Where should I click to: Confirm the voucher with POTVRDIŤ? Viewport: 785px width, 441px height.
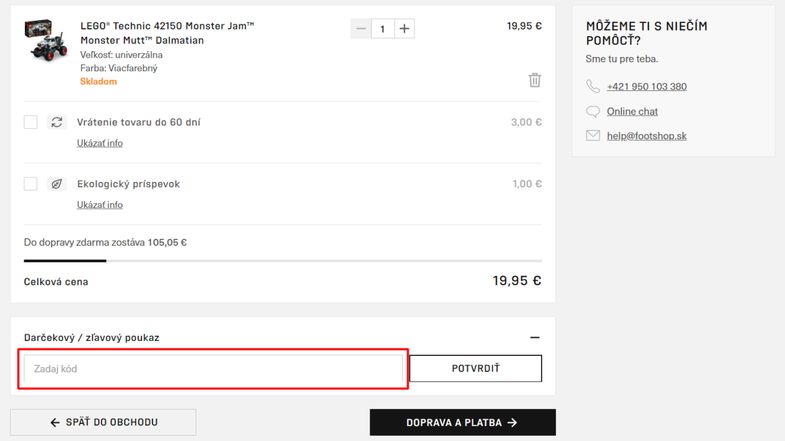476,368
